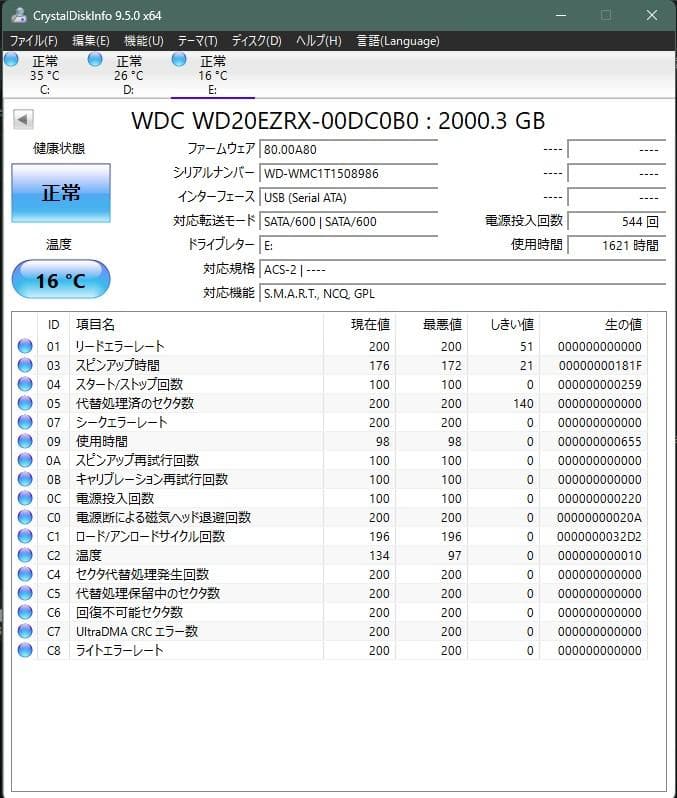Click power on count value 544 回
Viewport: 677px width, 798px height.
[x=616, y=221]
